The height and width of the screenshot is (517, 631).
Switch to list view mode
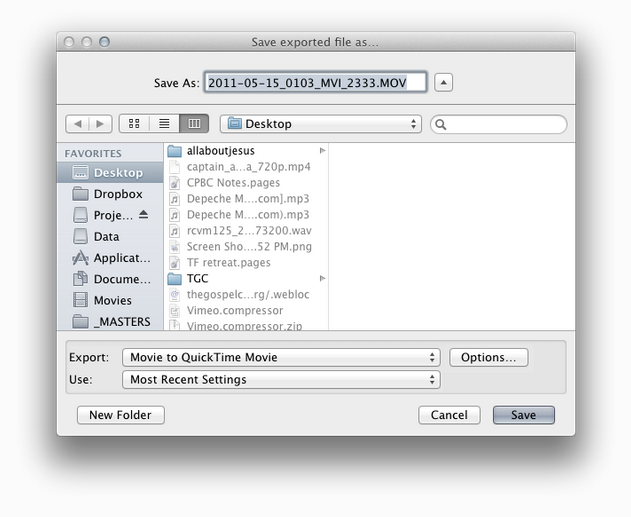tap(164, 124)
